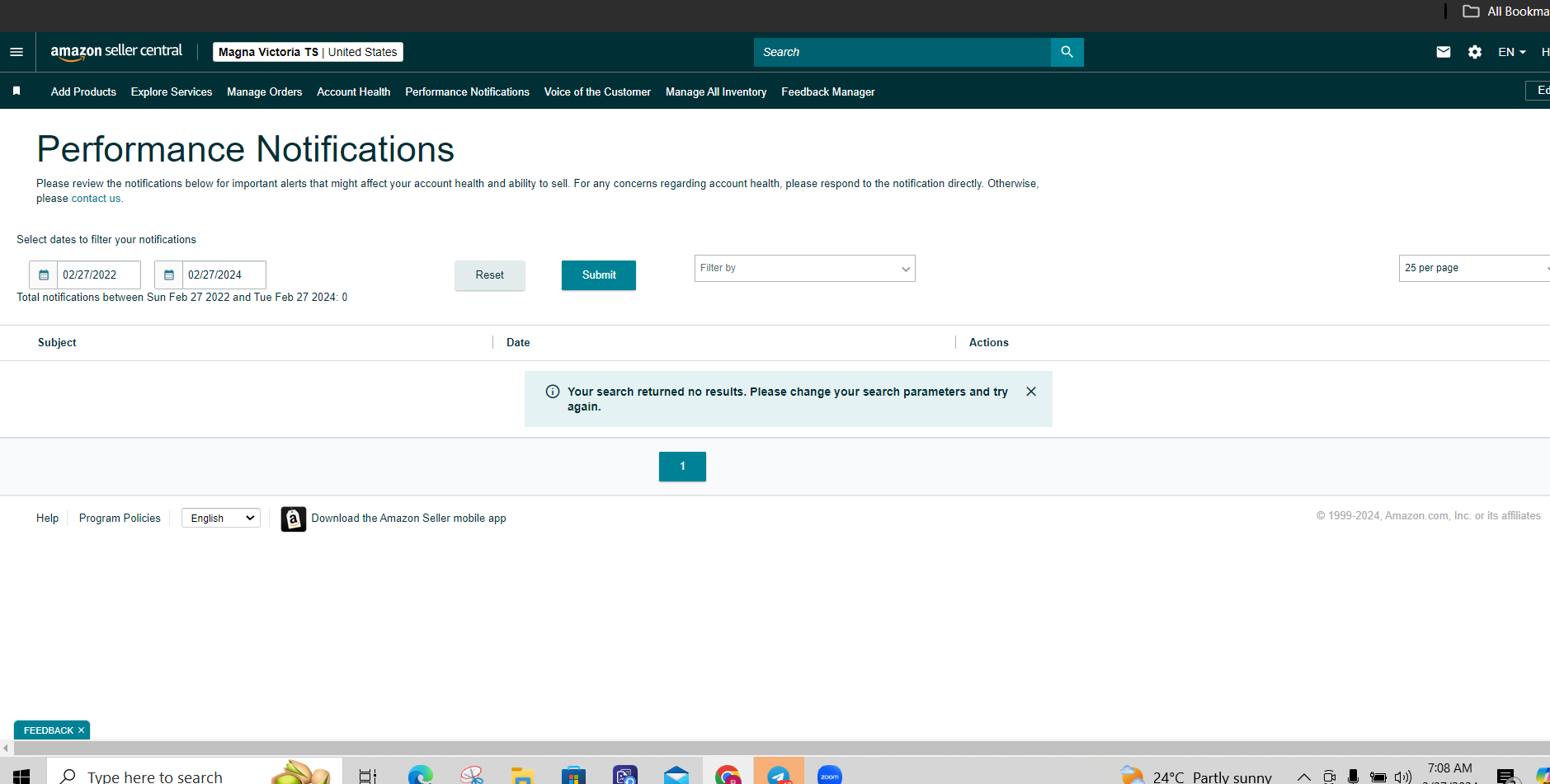Screen dimensions: 1550x784
Task: Click the start date field 02/27/2022
Action: tap(99, 275)
